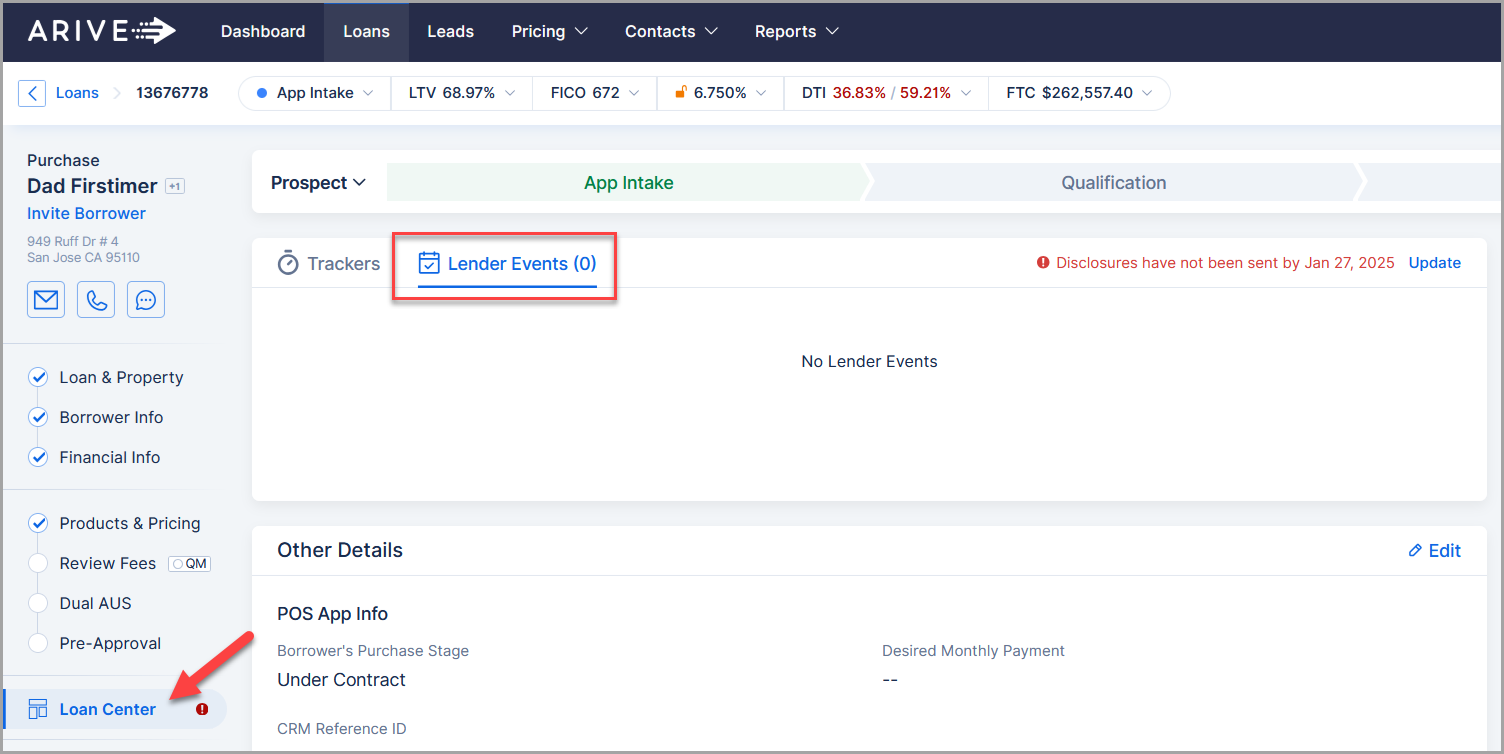Click the pencil Edit icon in Other Details
Screen dimensions: 1504x754
(x=1415, y=551)
